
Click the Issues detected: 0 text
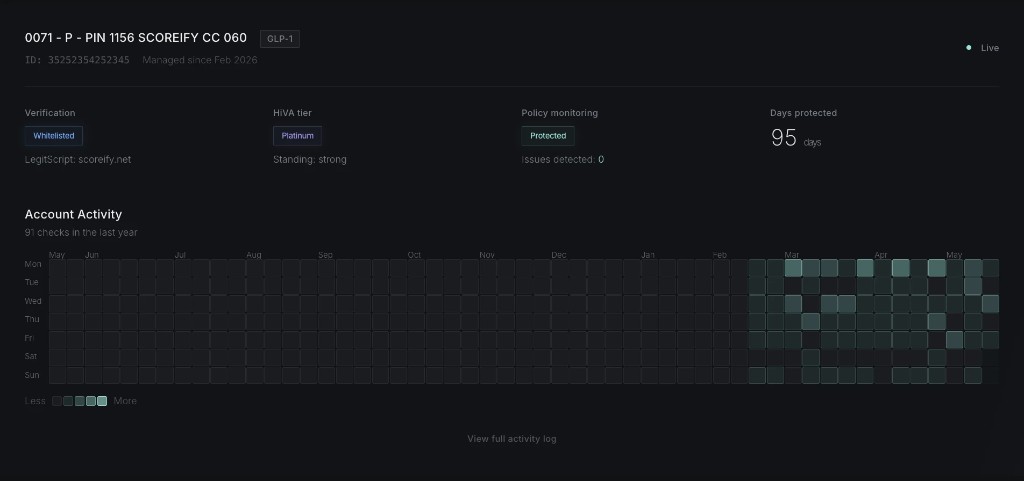[562, 159]
